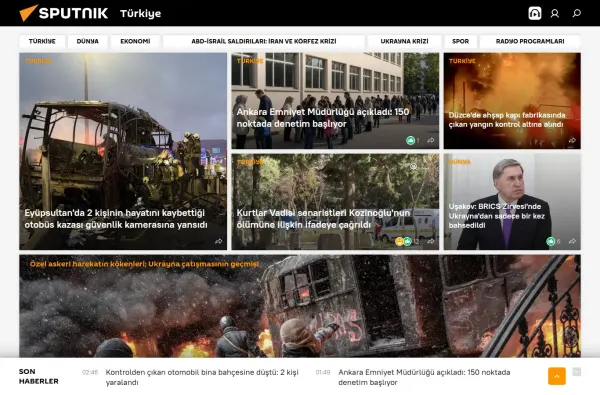Share the Eyüpsultan bus accident story

[x=218, y=241]
